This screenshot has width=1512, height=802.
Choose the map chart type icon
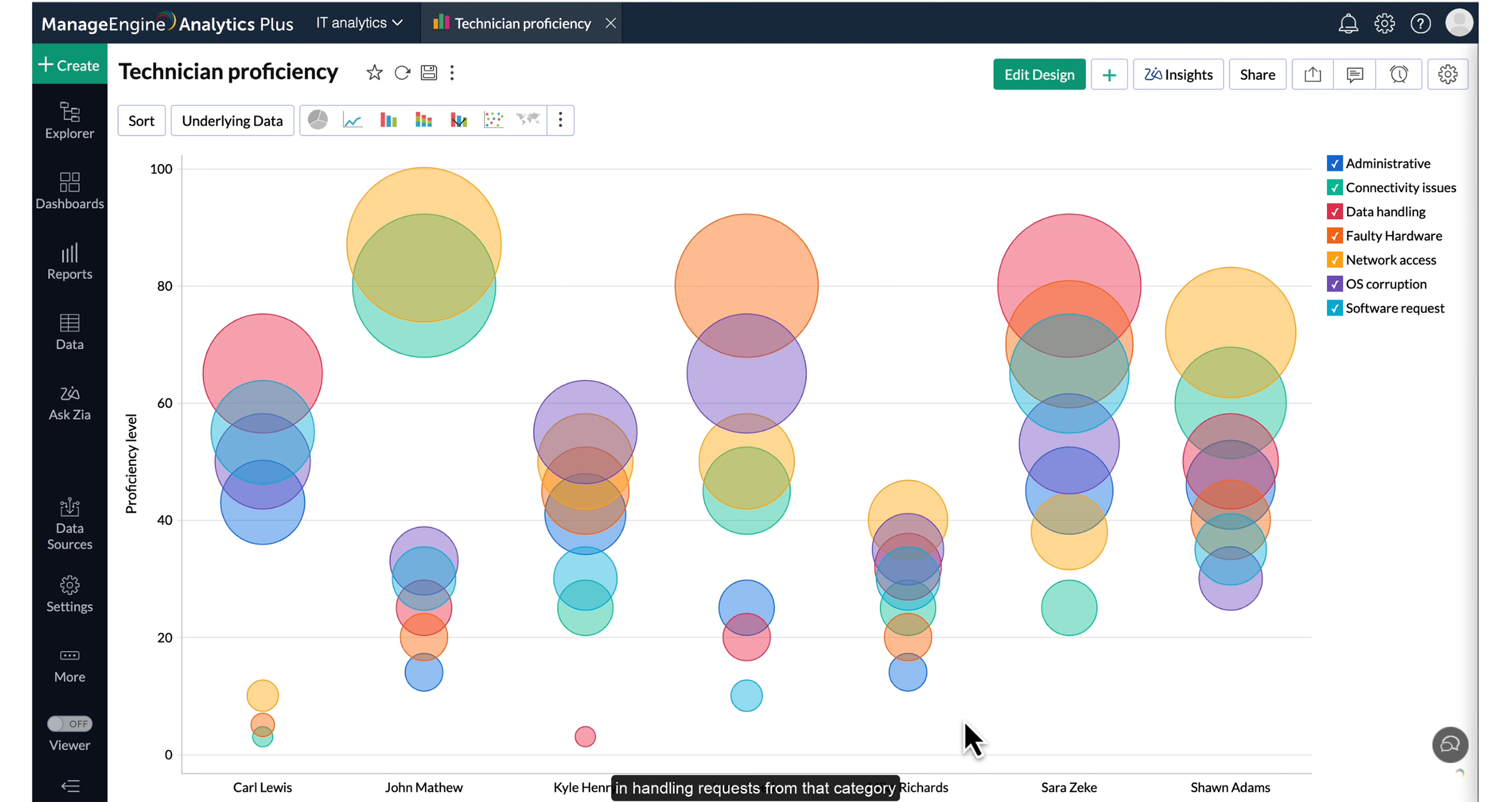[x=528, y=120]
